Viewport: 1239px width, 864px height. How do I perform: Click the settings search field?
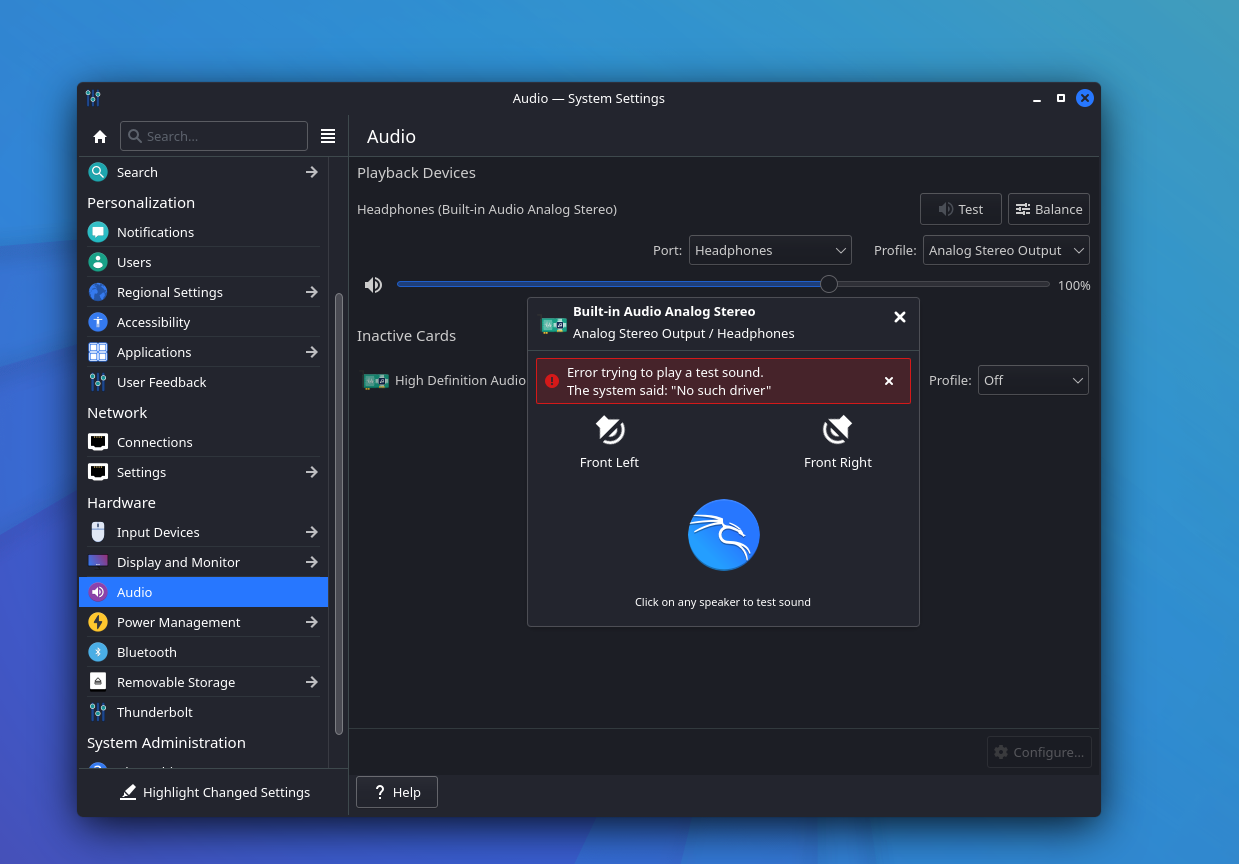pyautogui.click(x=214, y=136)
